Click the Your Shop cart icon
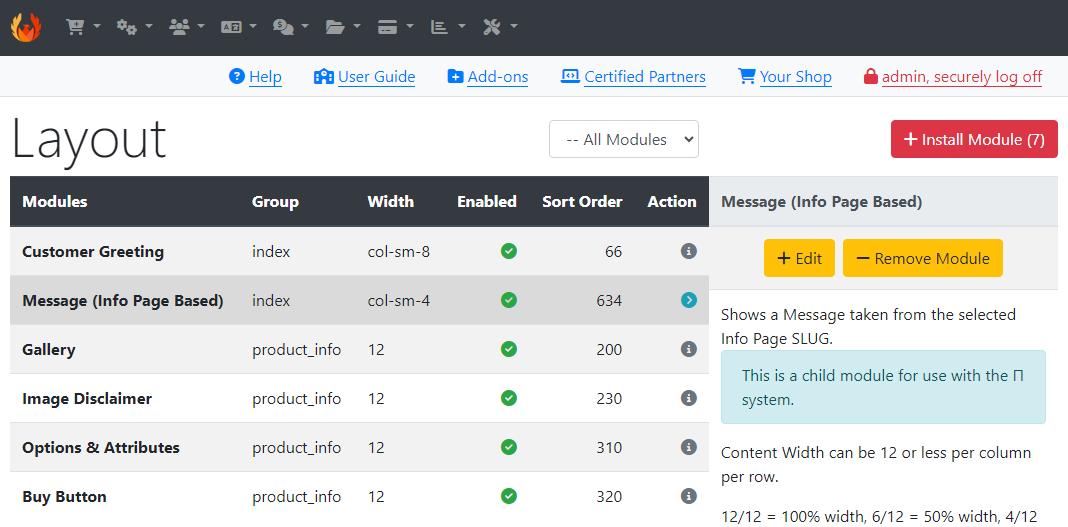This screenshot has height=527, width=1068. [x=747, y=76]
